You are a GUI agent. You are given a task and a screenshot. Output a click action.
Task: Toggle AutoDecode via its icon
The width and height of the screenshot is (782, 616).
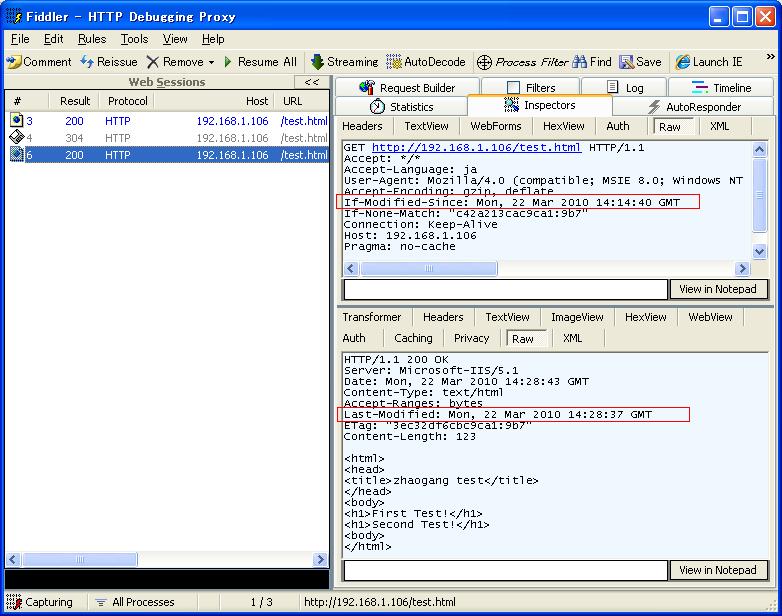point(394,62)
